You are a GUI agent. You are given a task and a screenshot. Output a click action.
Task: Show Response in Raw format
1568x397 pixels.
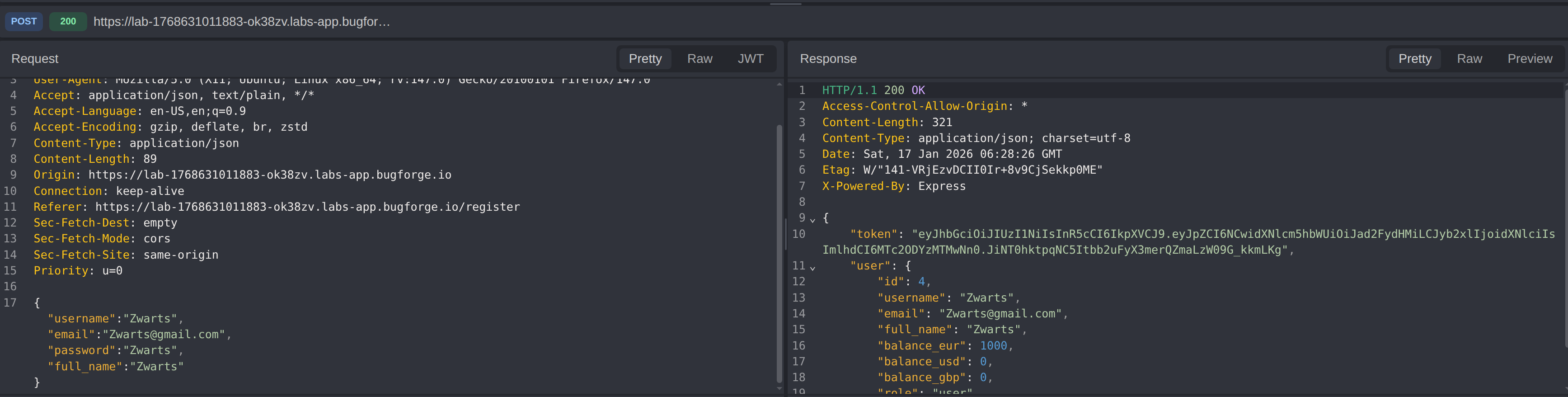pos(1469,58)
